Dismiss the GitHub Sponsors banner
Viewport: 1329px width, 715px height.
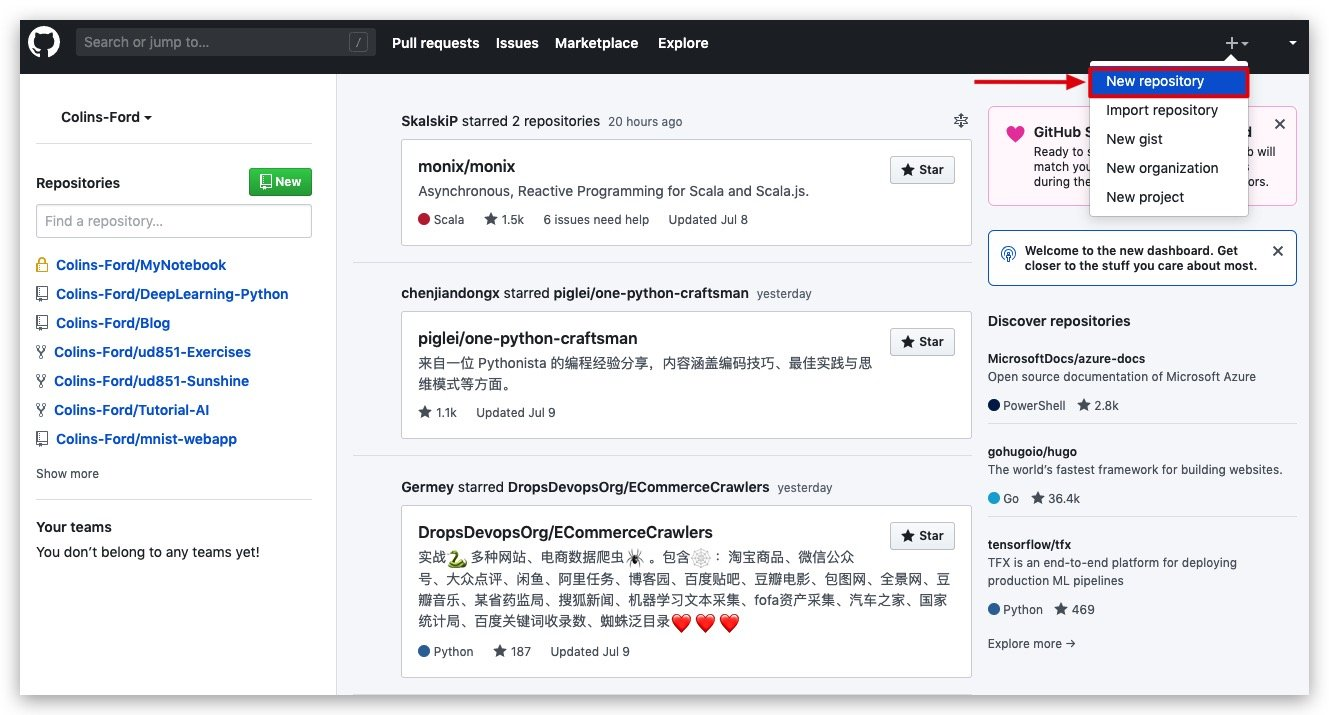pos(1279,125)
